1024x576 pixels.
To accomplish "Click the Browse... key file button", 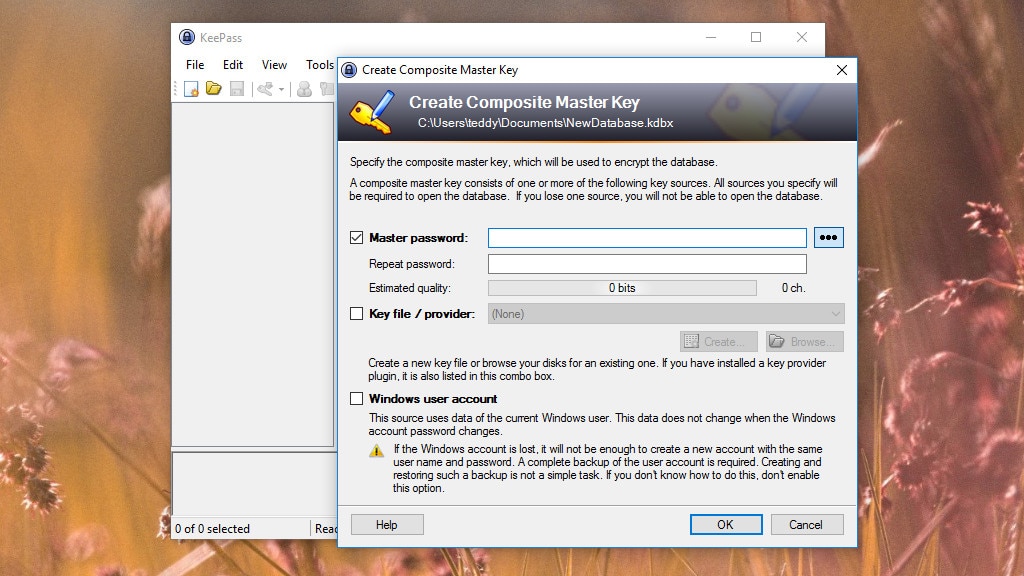I will tap(805, 342).
